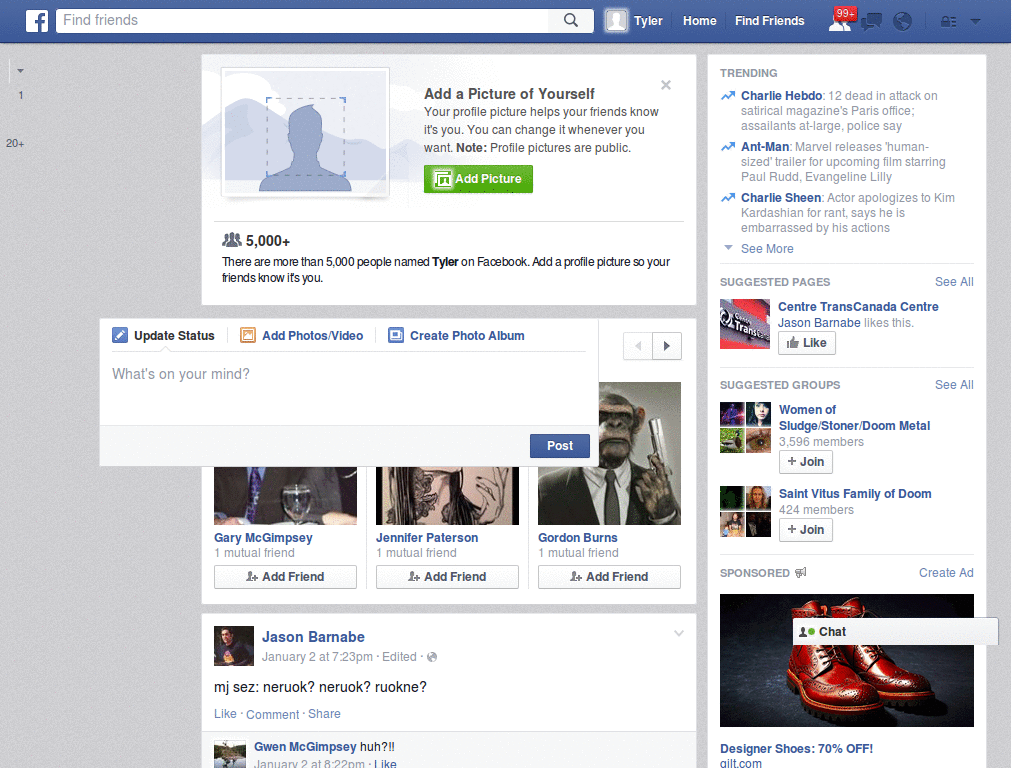Open Women of Sludge/Stoner/Doom Metal group

(x=854, y=418)
